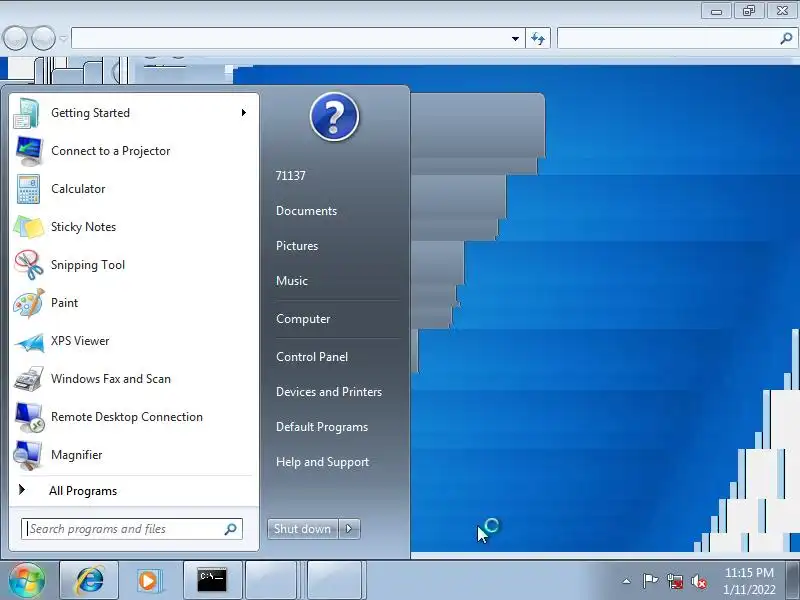Viewport: 800px width, 600px height.
Task: Click Windows Fax and Scan label
Action: [111, 379]
